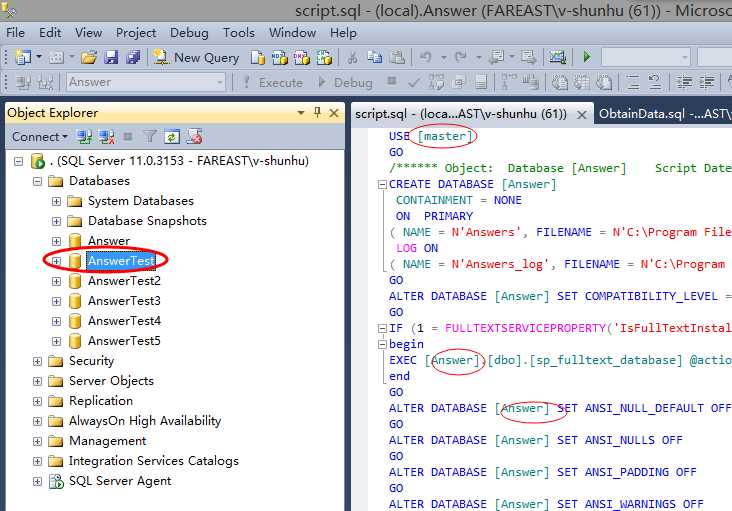Expand the AnswerTest database node
The image size is (732, 511).
(56, 261)
